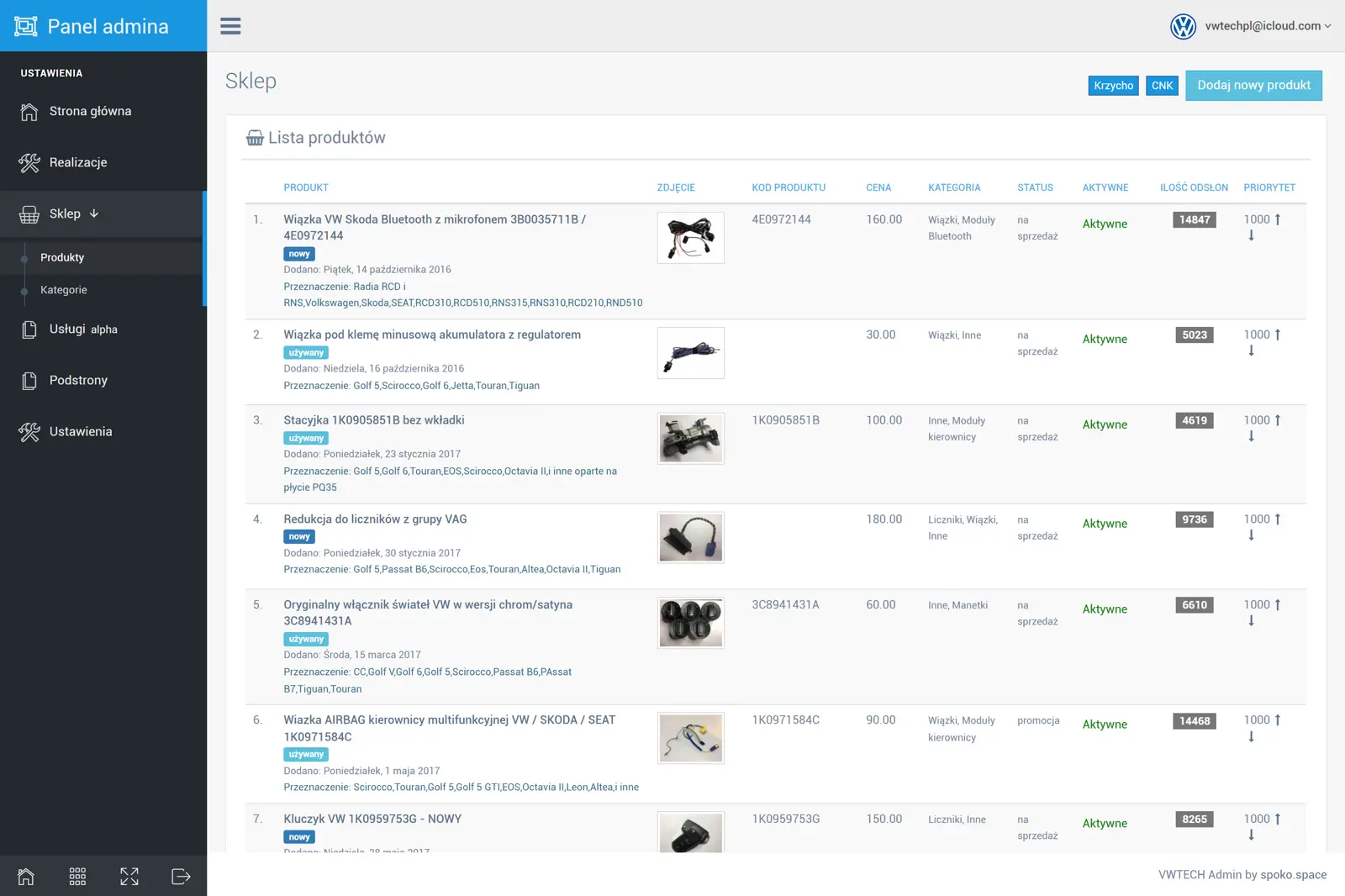Open Usługi alpha in the sidebar

83,329
